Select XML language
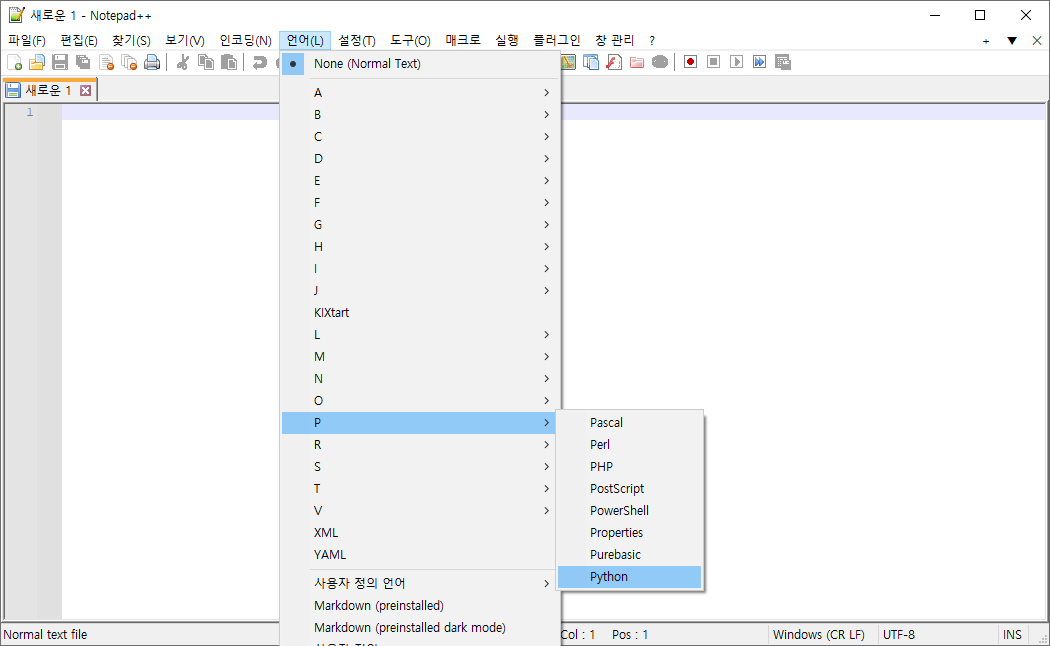This screenshot has height=646, width=1050. (421, 533)
